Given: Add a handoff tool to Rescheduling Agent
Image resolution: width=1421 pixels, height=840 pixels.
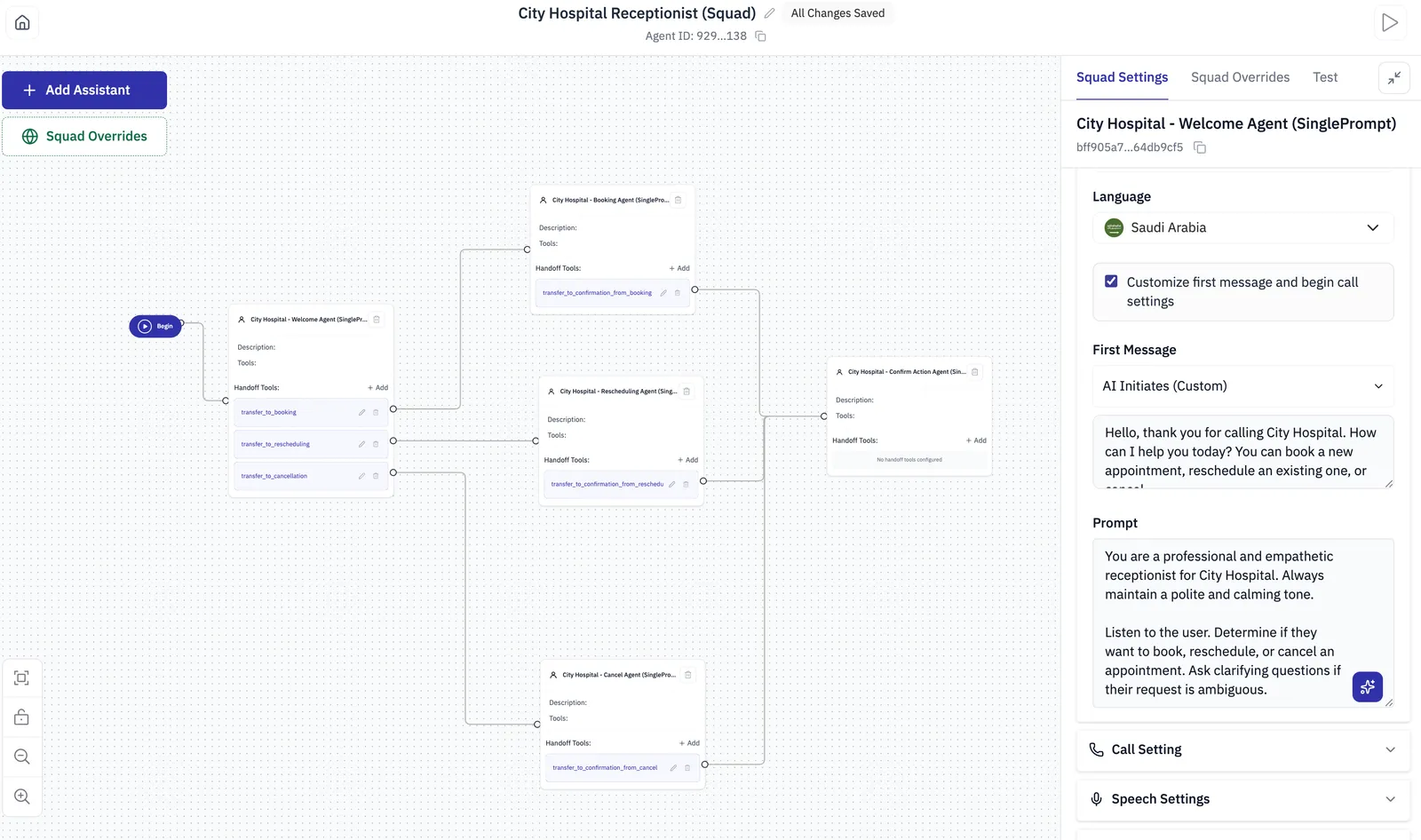Looking at the screenshot, I should coord(688,460).
